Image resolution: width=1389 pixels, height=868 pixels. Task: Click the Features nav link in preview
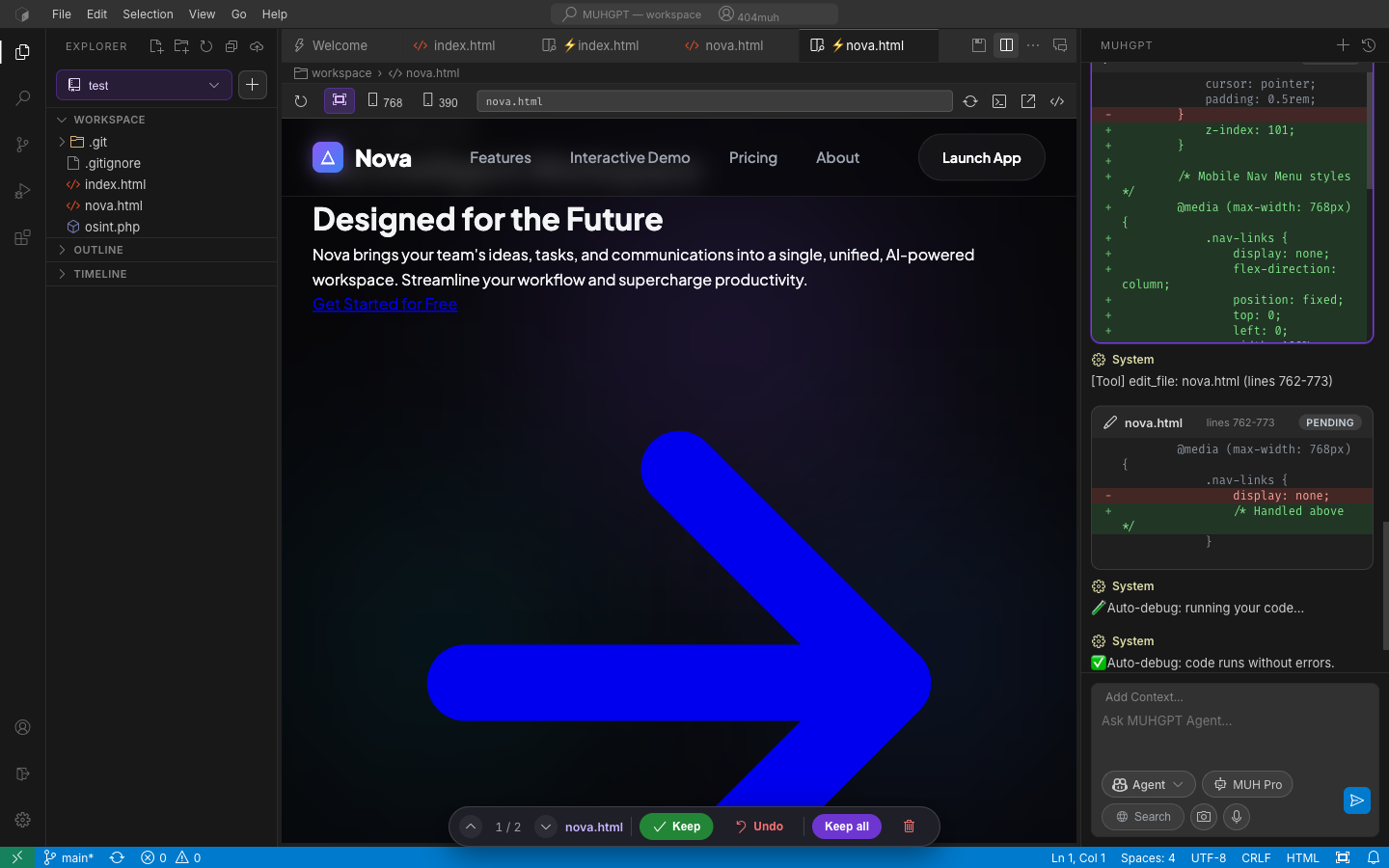tap(501, 158)
